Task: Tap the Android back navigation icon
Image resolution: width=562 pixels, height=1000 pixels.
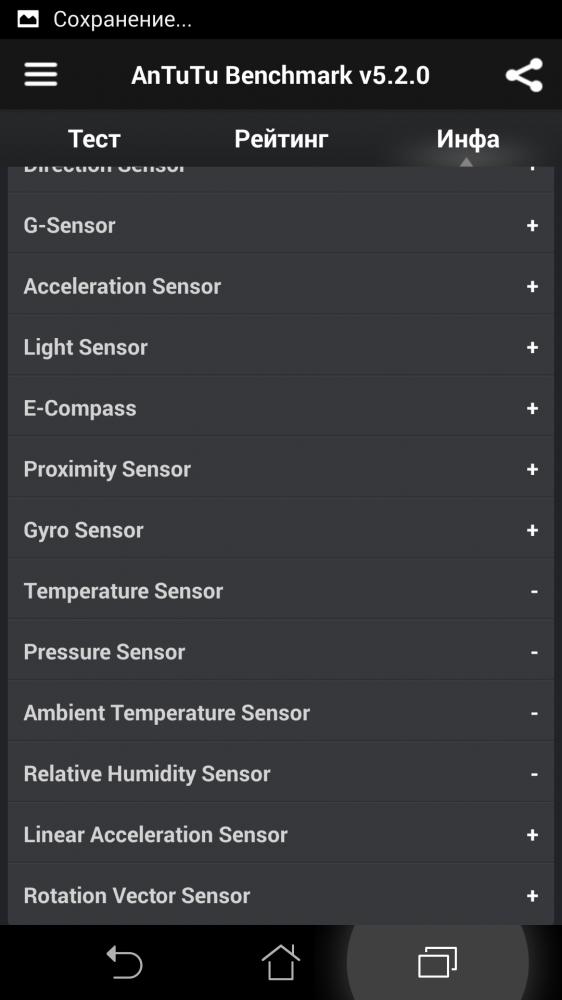Action: coord(124,962)
